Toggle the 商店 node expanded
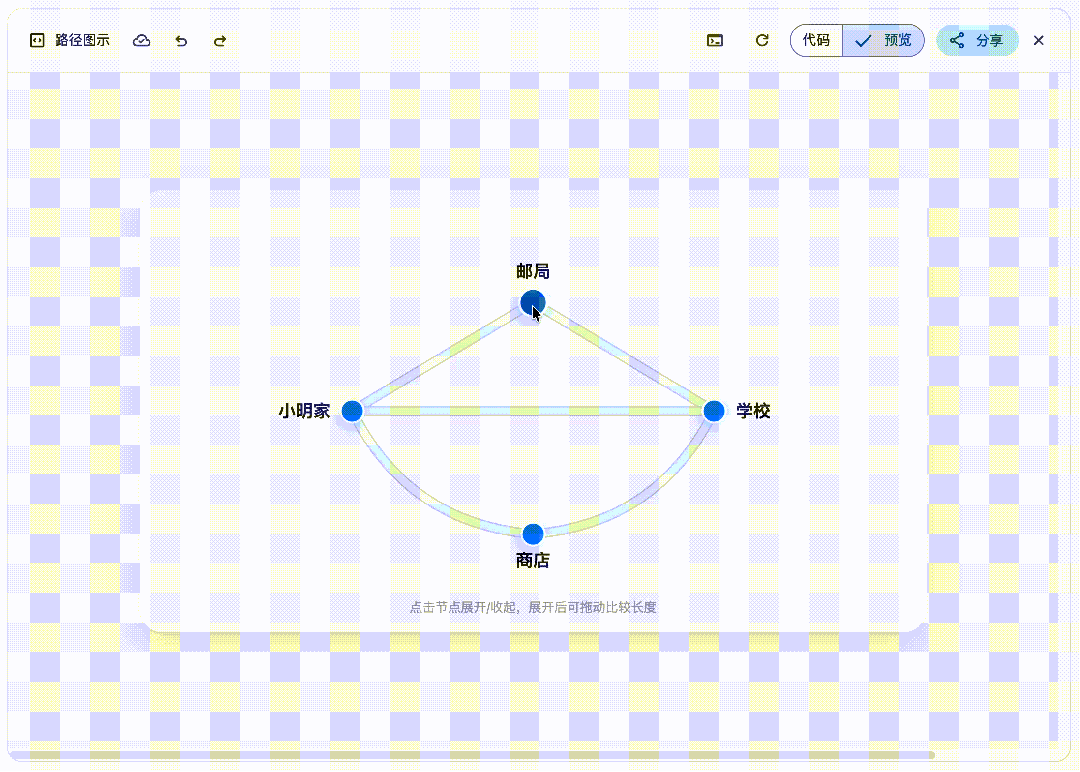Viewport: 1080px width, 772px height. pos(532,533)
